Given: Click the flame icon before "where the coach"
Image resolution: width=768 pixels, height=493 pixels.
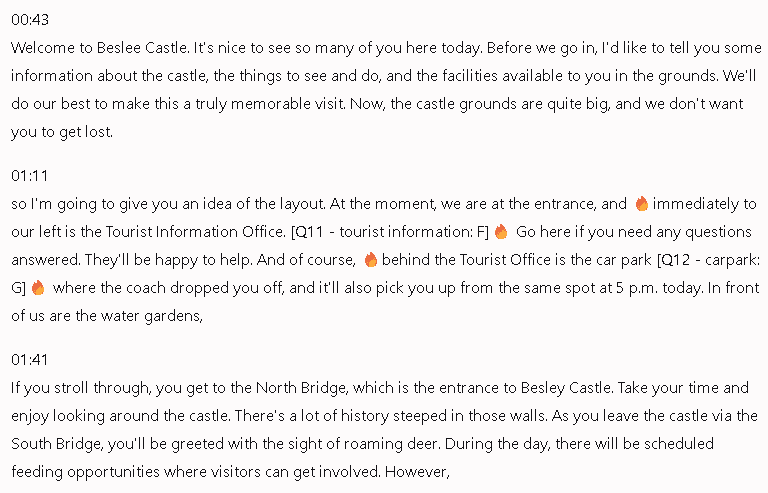Looking at the screenshot, I should click(38, 288).
